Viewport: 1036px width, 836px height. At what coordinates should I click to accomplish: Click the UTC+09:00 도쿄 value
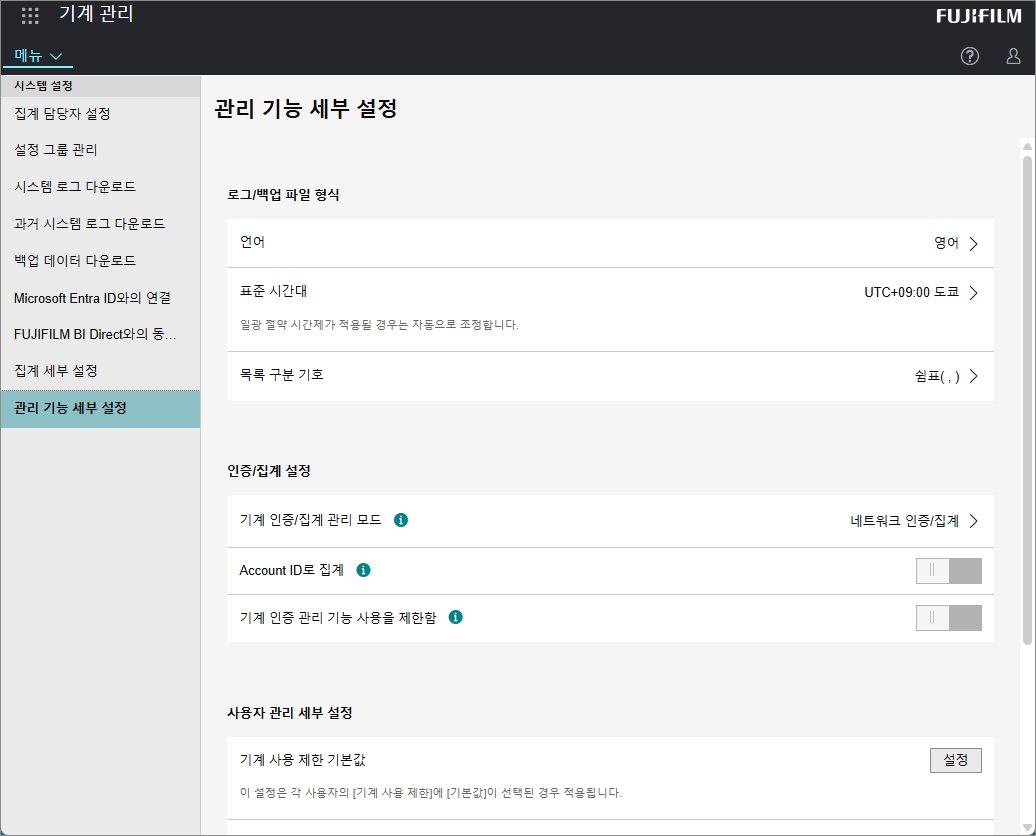(x=912, y=292)
